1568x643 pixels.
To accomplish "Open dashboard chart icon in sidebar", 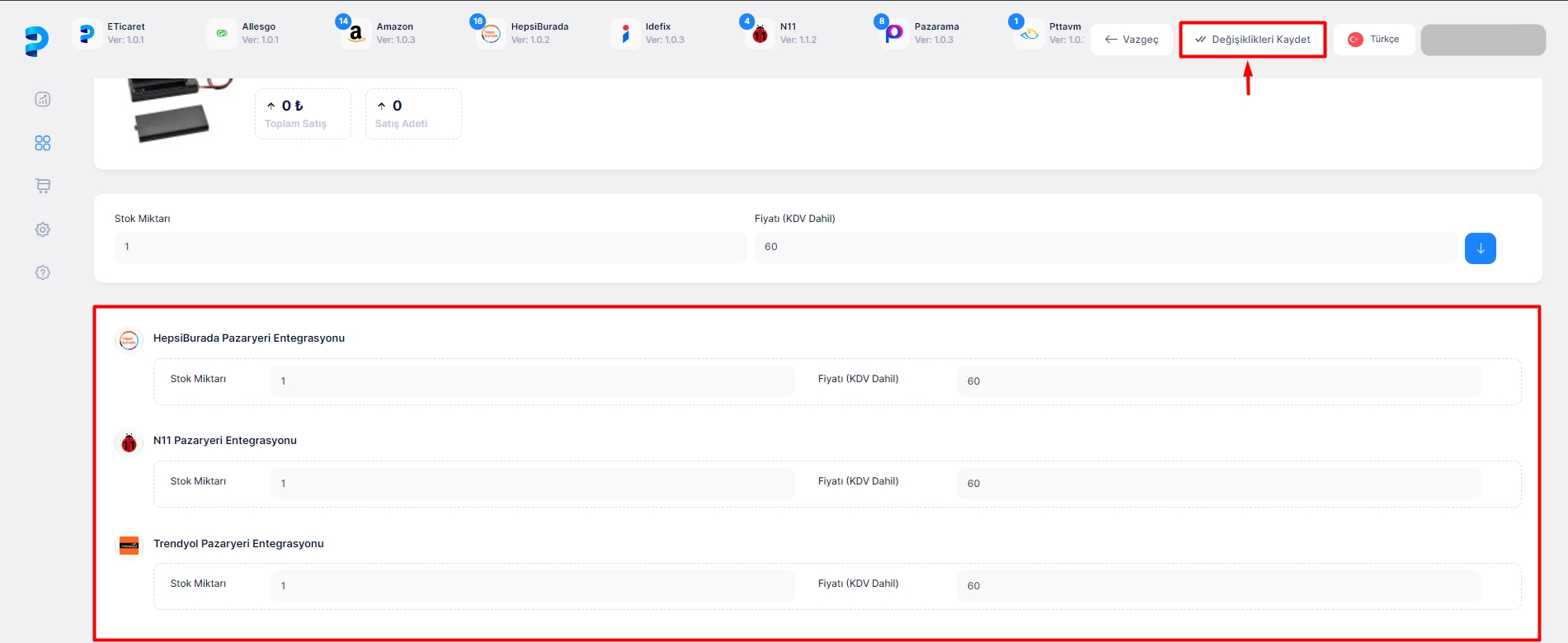I will pos(43,100).
